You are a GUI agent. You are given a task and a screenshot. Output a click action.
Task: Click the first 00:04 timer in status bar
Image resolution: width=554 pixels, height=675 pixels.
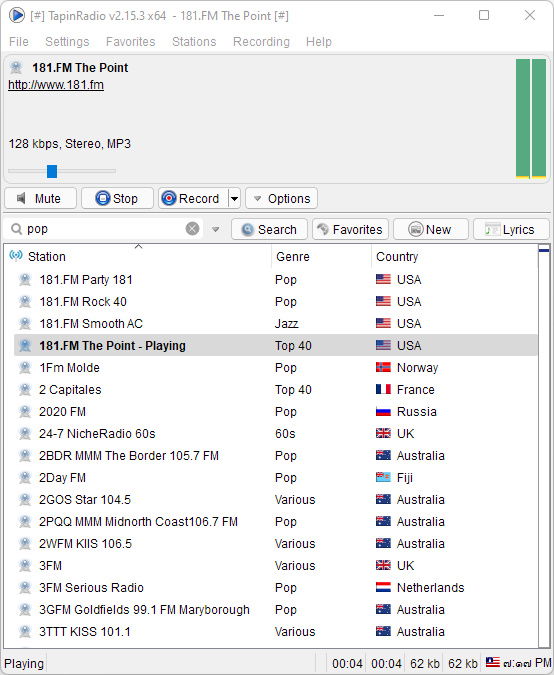[x=347, y=663]
